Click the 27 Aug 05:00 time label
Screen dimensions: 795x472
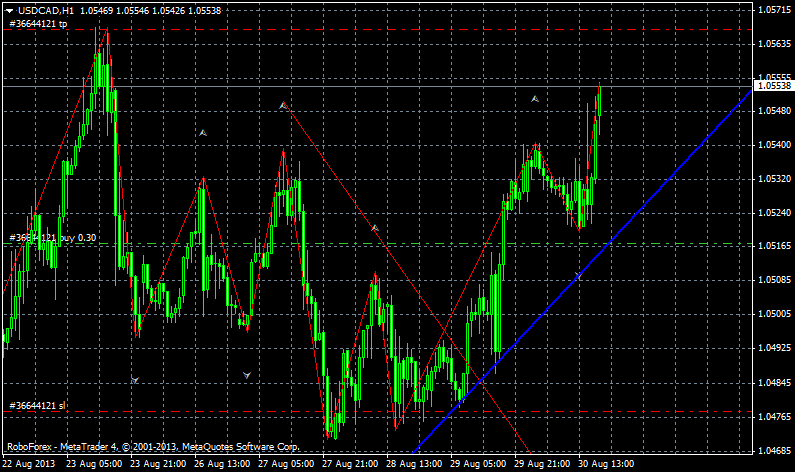pos(286,464)
